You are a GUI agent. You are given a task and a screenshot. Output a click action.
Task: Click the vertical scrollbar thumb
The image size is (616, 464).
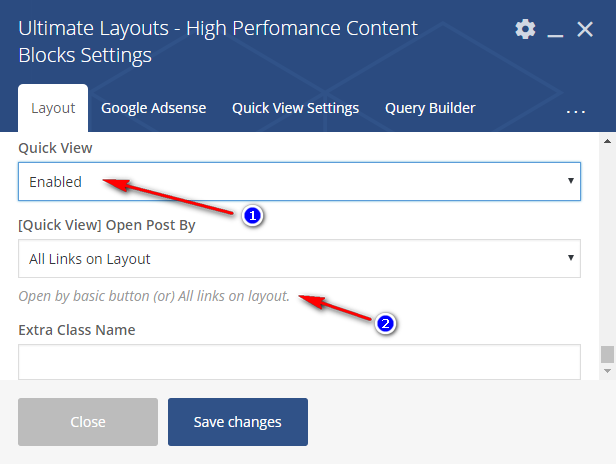607,355
